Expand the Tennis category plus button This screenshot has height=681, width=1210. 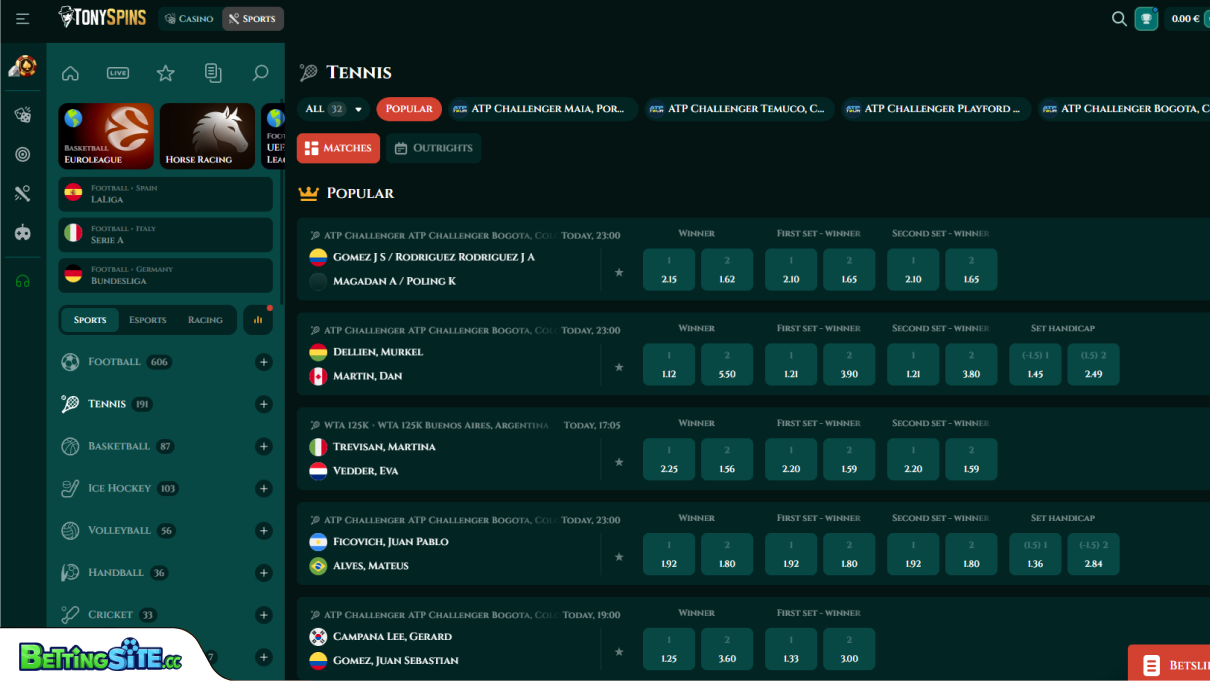(263, 404)
